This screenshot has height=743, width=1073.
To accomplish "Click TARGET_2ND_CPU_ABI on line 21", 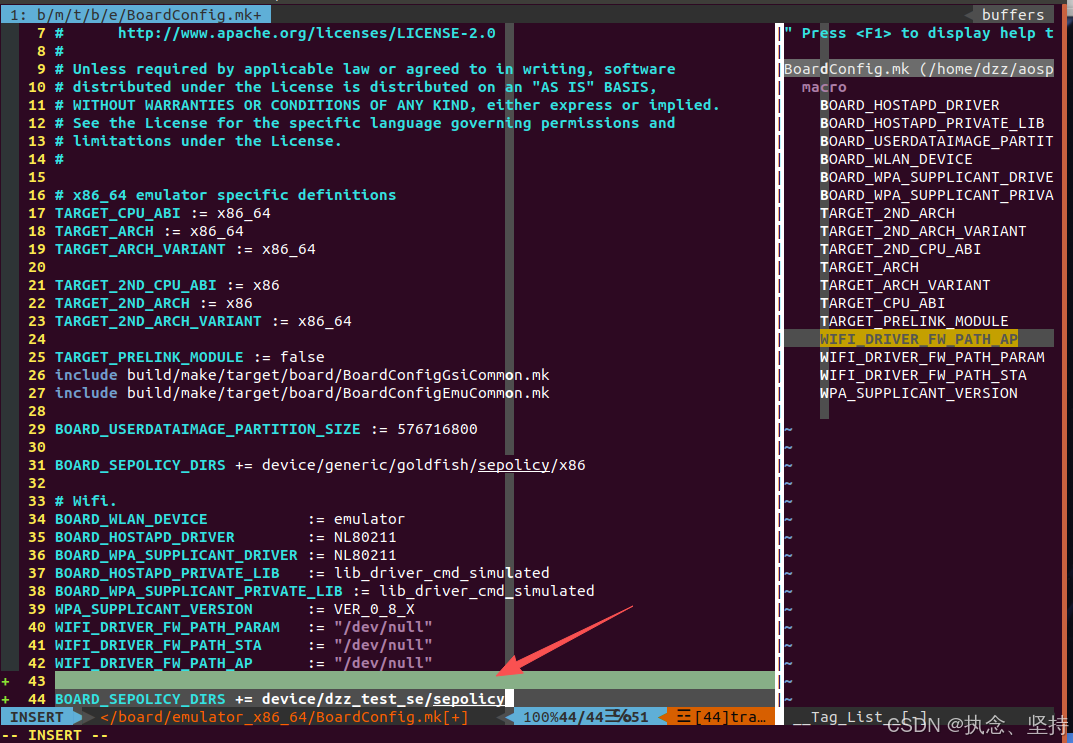I will [135, 285].
